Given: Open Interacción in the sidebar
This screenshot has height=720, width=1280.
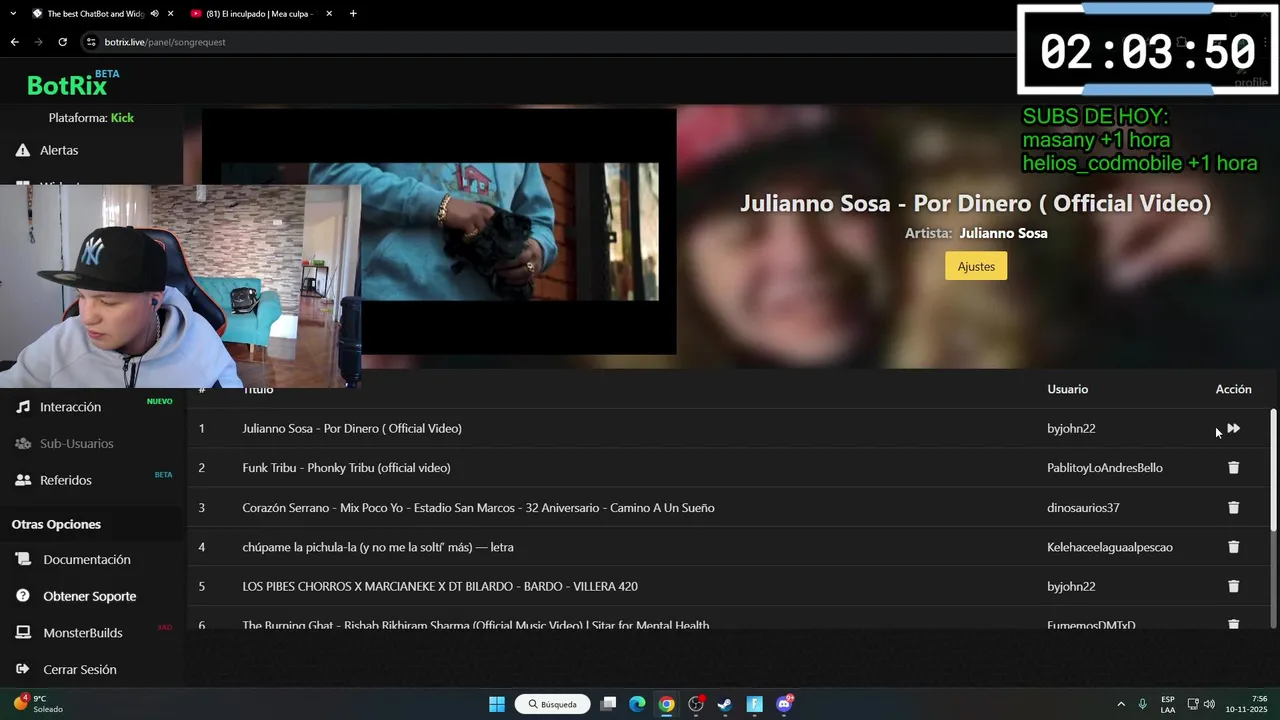Looking at the screenshot, I should point(70,407).
